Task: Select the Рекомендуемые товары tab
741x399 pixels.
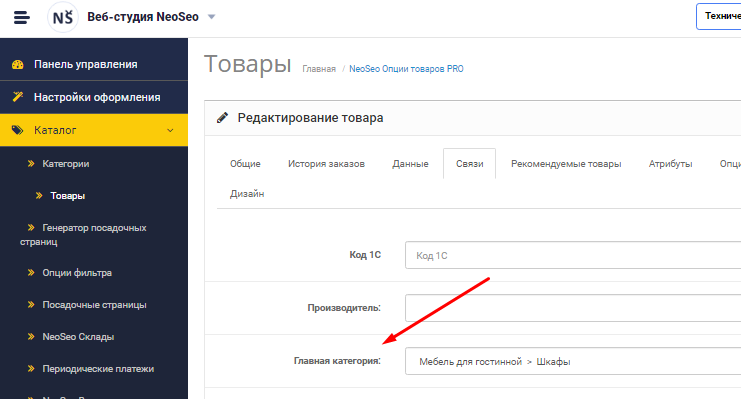Action: tap(566, 164)
